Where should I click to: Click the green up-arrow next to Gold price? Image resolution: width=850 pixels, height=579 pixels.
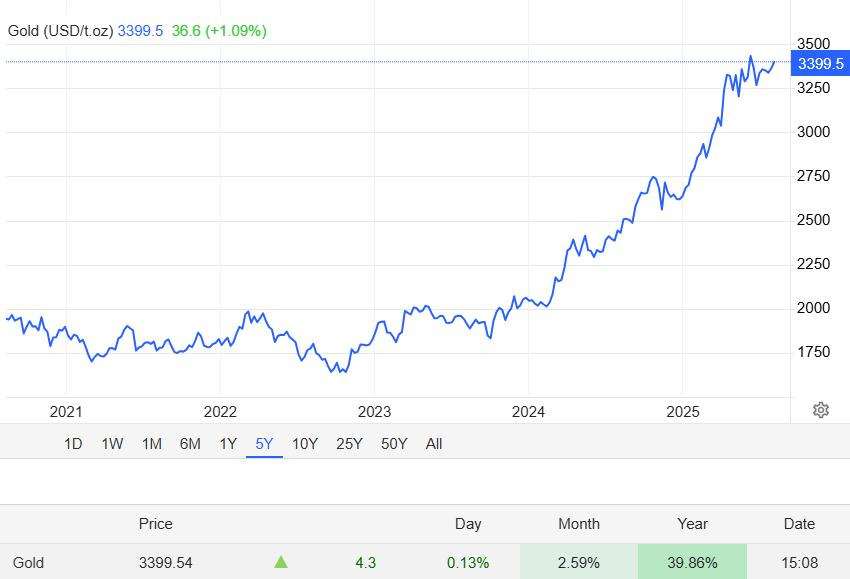(x=281, y=562)
